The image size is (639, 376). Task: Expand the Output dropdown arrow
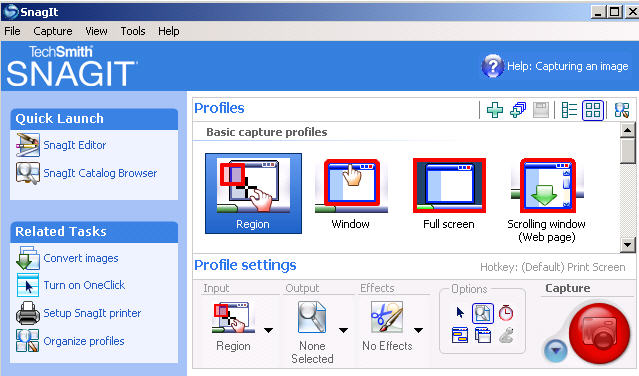344,330
